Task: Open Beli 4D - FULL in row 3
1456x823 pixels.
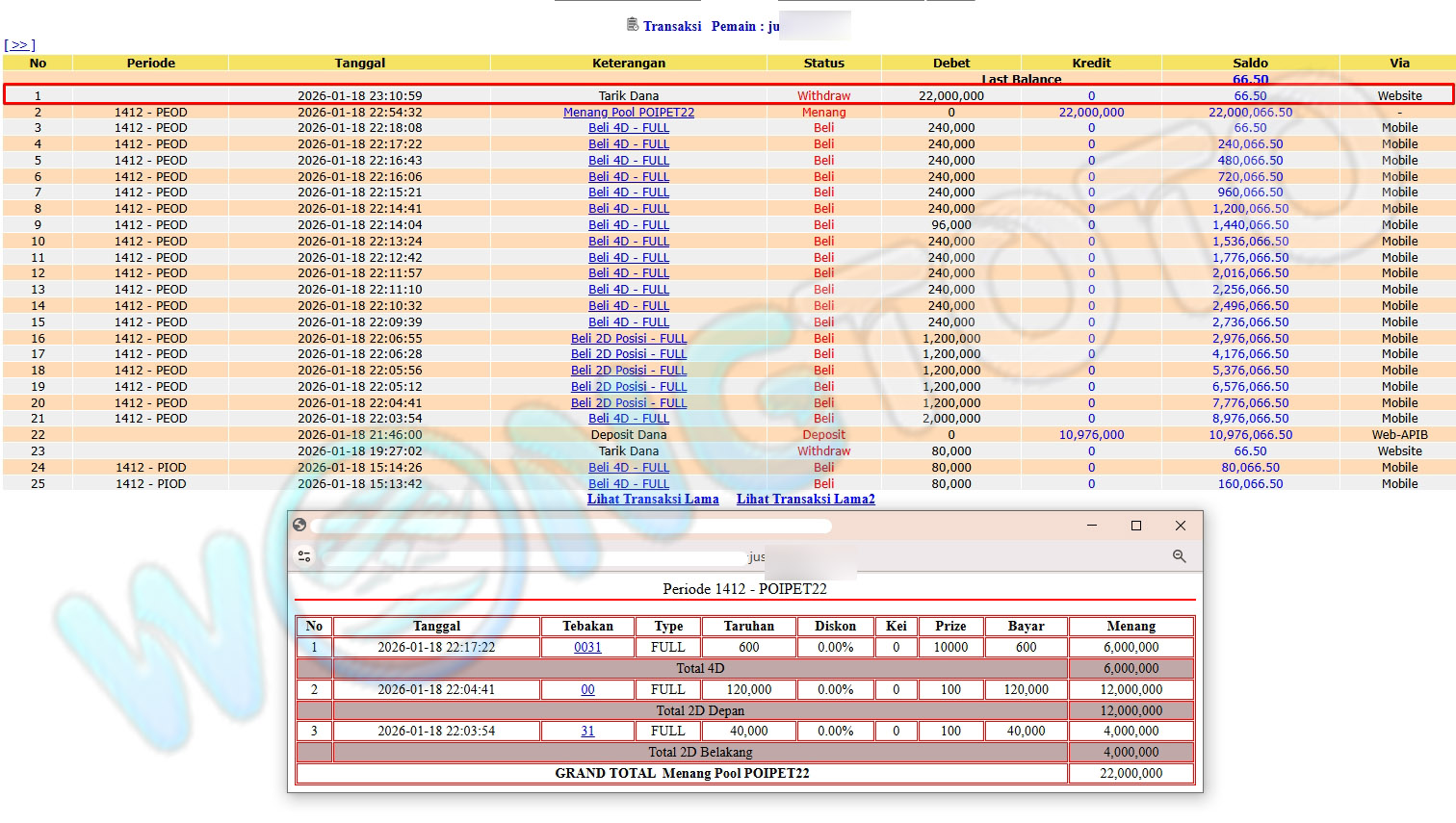Action: (628, 128)
